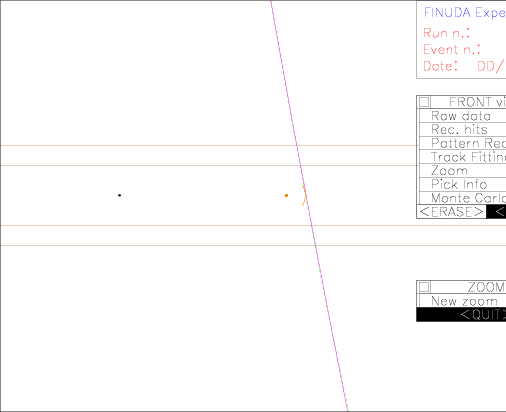Click the small black dot marker
Viewport: 506px width, 412px height.
coord(119,195)
